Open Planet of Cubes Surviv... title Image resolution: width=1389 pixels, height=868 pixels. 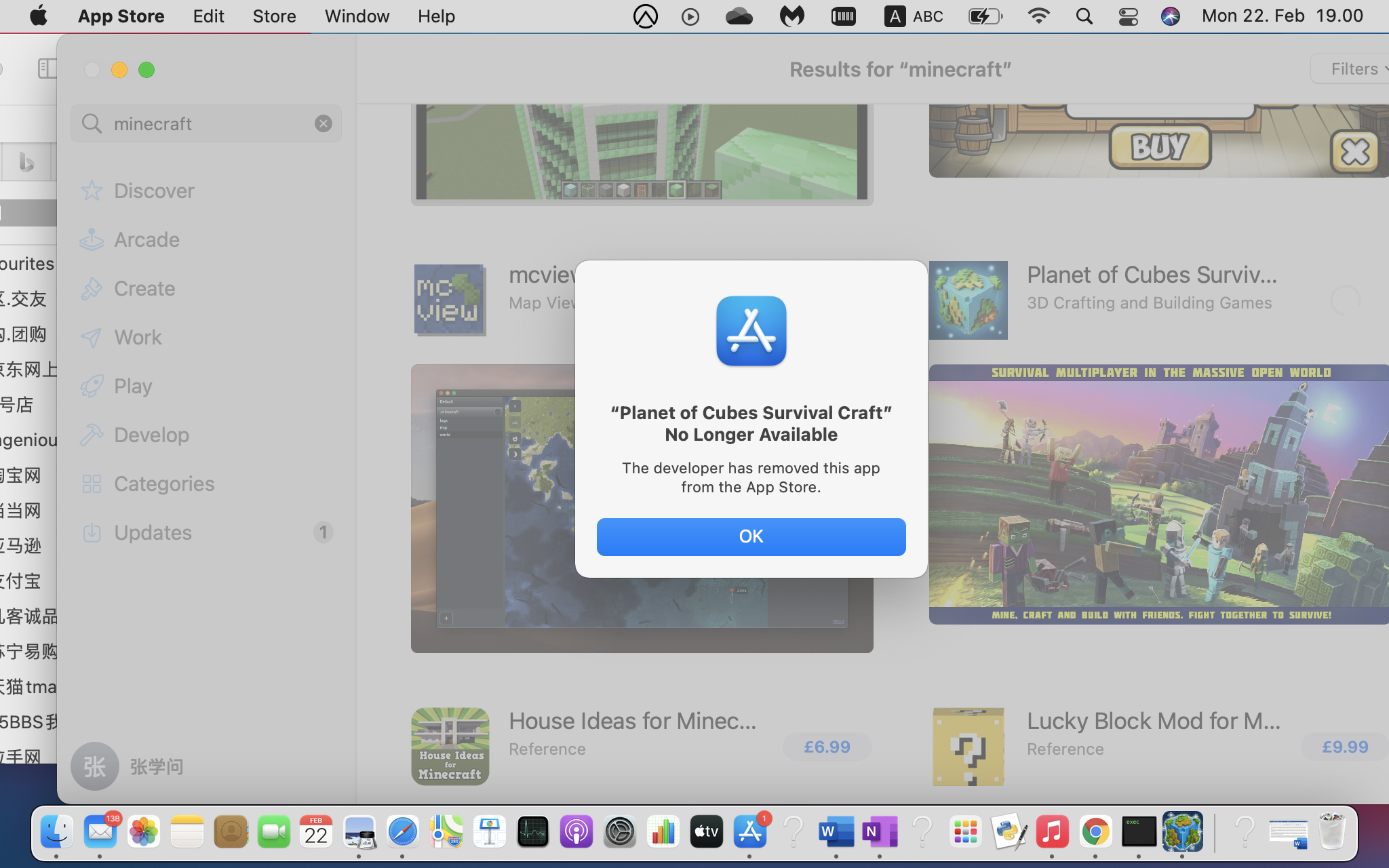pyautogui.click(x=1152, y=275)
